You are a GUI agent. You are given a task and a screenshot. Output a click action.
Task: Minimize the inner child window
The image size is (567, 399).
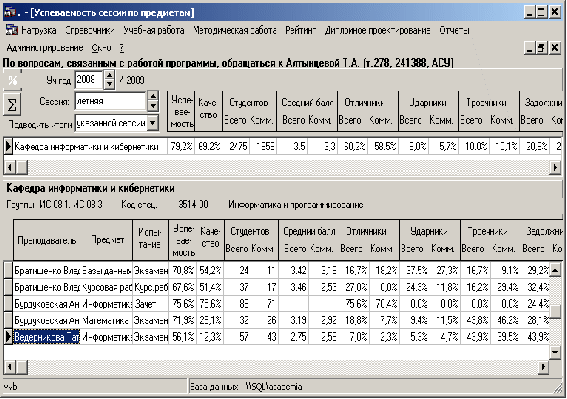530,48
